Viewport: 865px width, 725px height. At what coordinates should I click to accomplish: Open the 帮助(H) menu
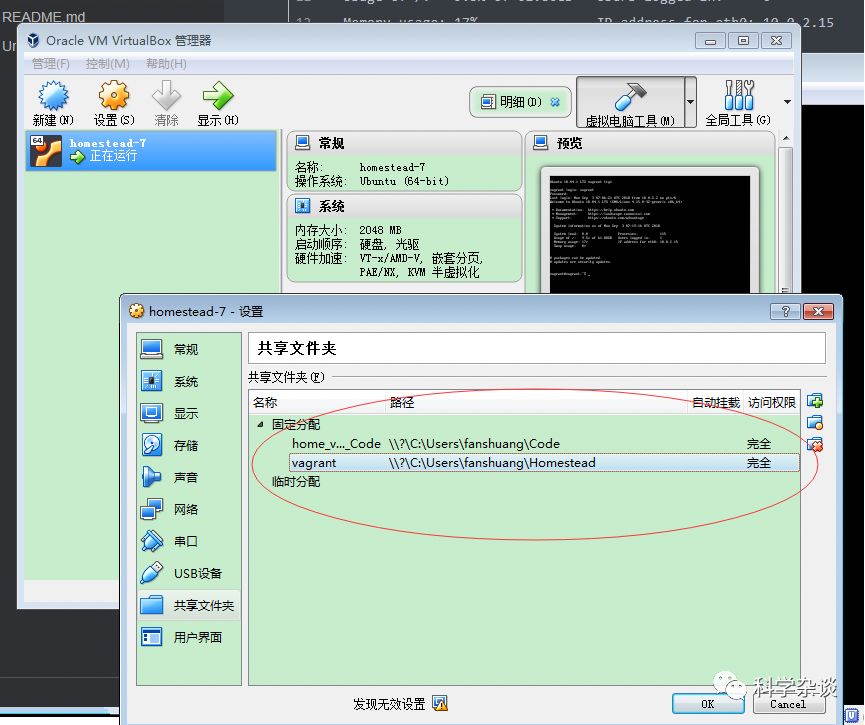pyautogui.click(x=166, y=64)
